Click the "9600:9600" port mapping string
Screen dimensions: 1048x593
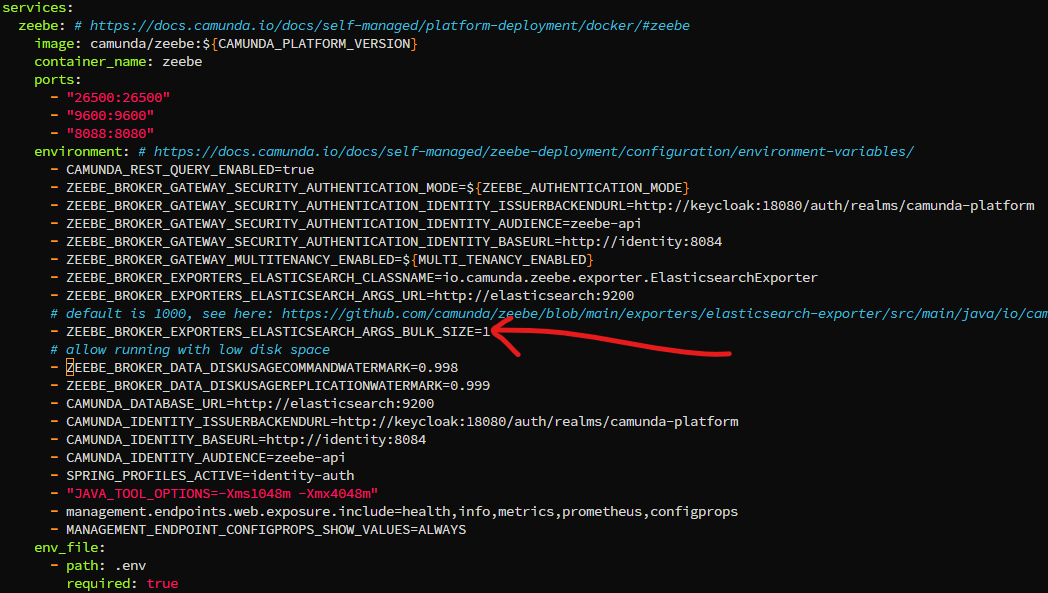coord(110,116)
